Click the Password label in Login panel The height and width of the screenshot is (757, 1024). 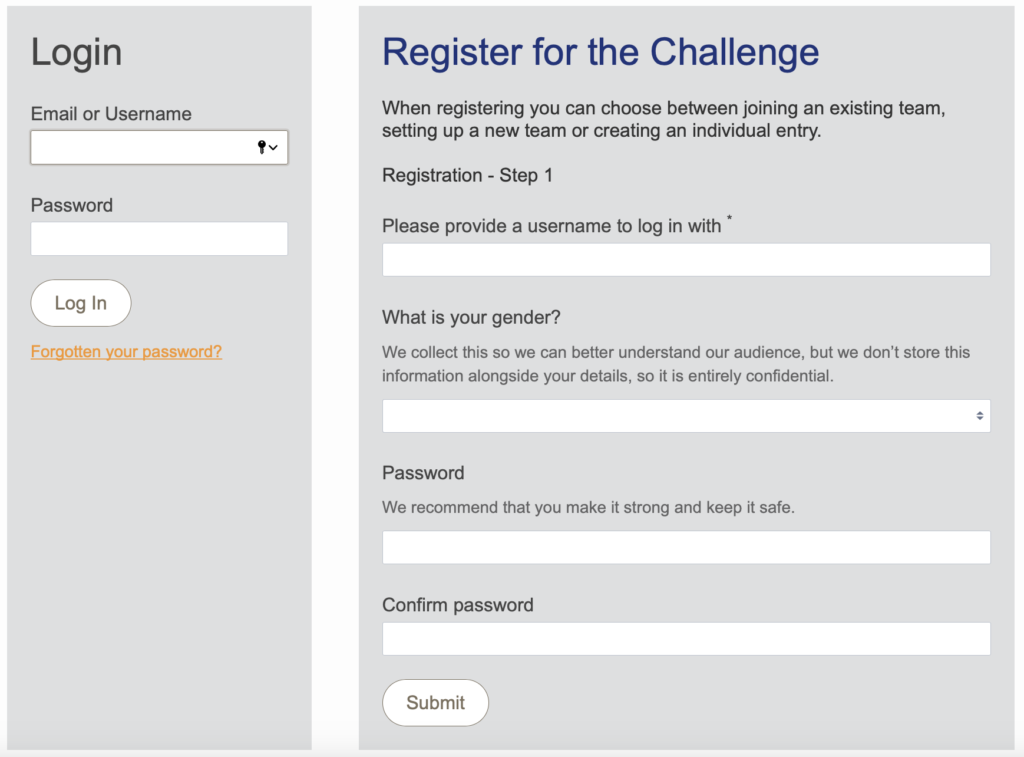[x=72, y=205]
